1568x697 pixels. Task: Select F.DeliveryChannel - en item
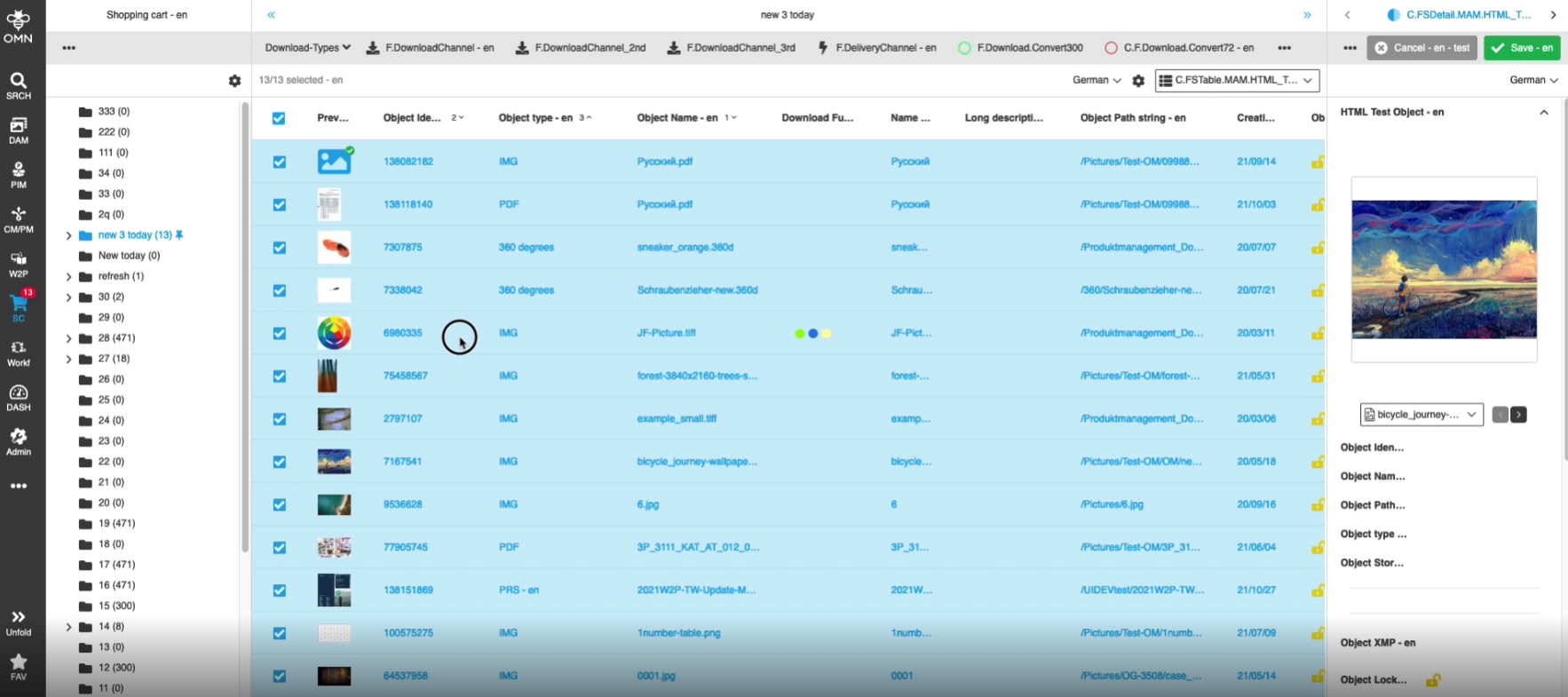pos(876,48)
